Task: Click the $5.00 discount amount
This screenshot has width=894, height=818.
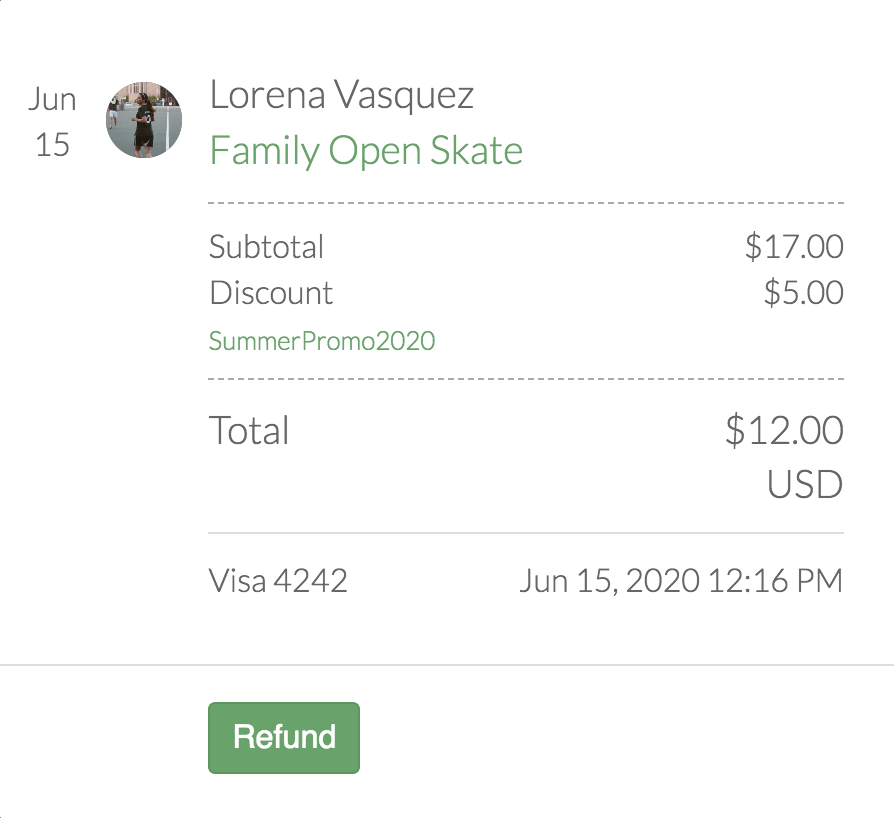Action: [803, 293]
